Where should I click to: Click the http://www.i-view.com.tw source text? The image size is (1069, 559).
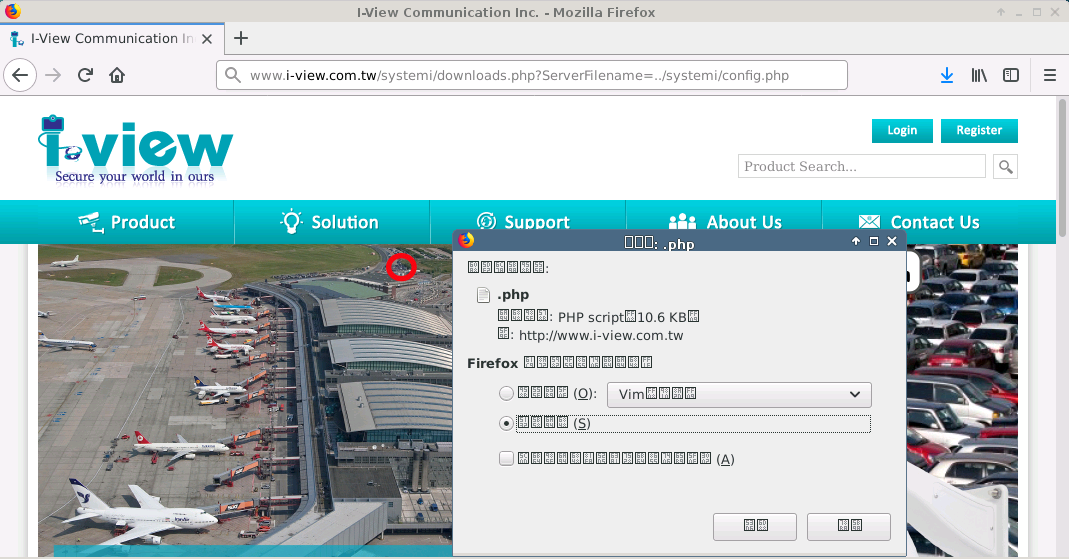601,335
